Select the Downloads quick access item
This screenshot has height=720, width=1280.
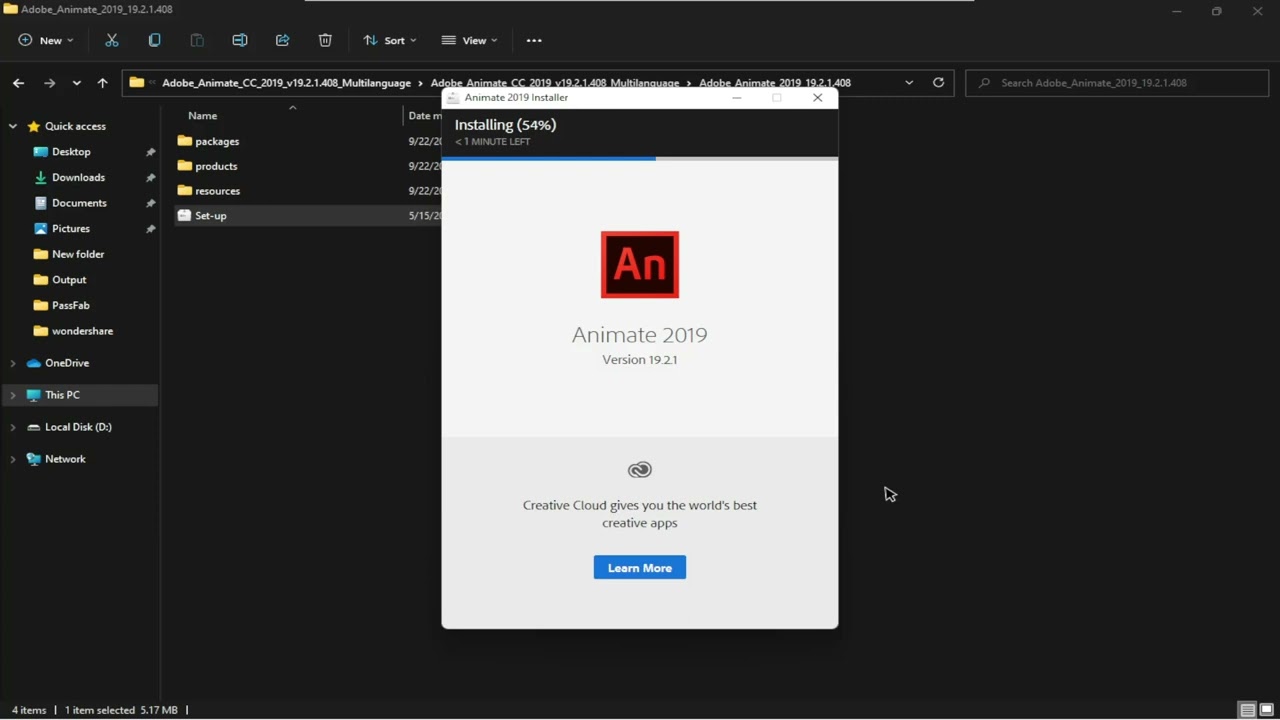pyautogui.click(x=78, y=178)
